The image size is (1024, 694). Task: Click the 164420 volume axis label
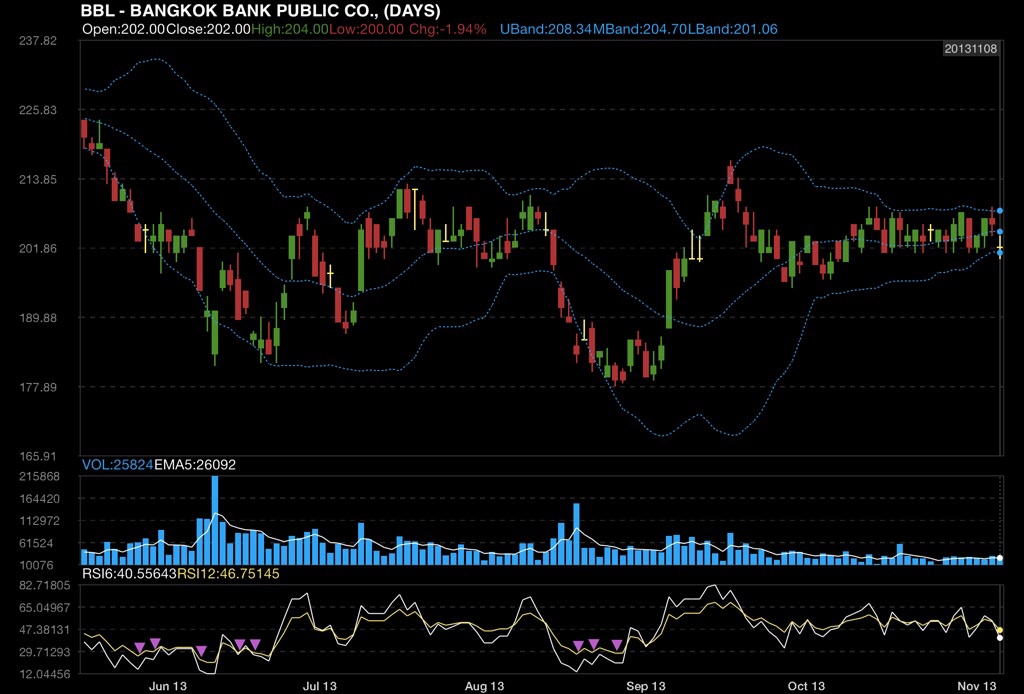coord(40,499)
